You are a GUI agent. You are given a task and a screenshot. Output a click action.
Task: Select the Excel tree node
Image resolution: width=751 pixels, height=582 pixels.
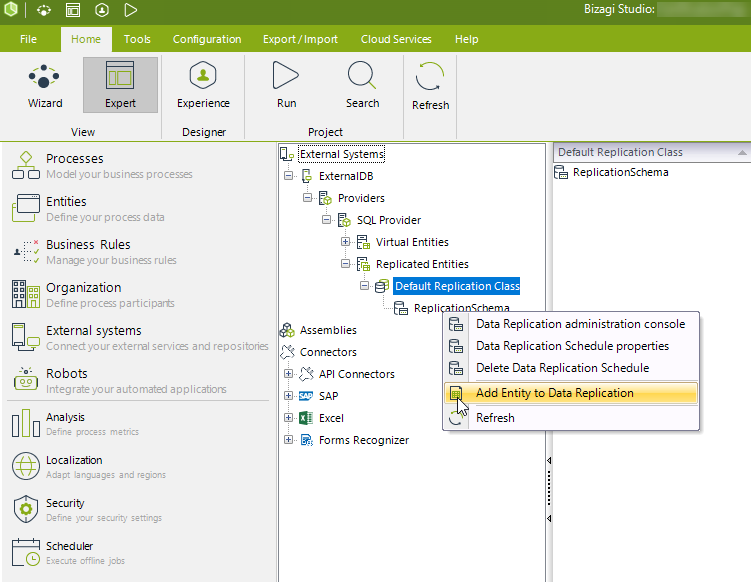click(331, 418)
